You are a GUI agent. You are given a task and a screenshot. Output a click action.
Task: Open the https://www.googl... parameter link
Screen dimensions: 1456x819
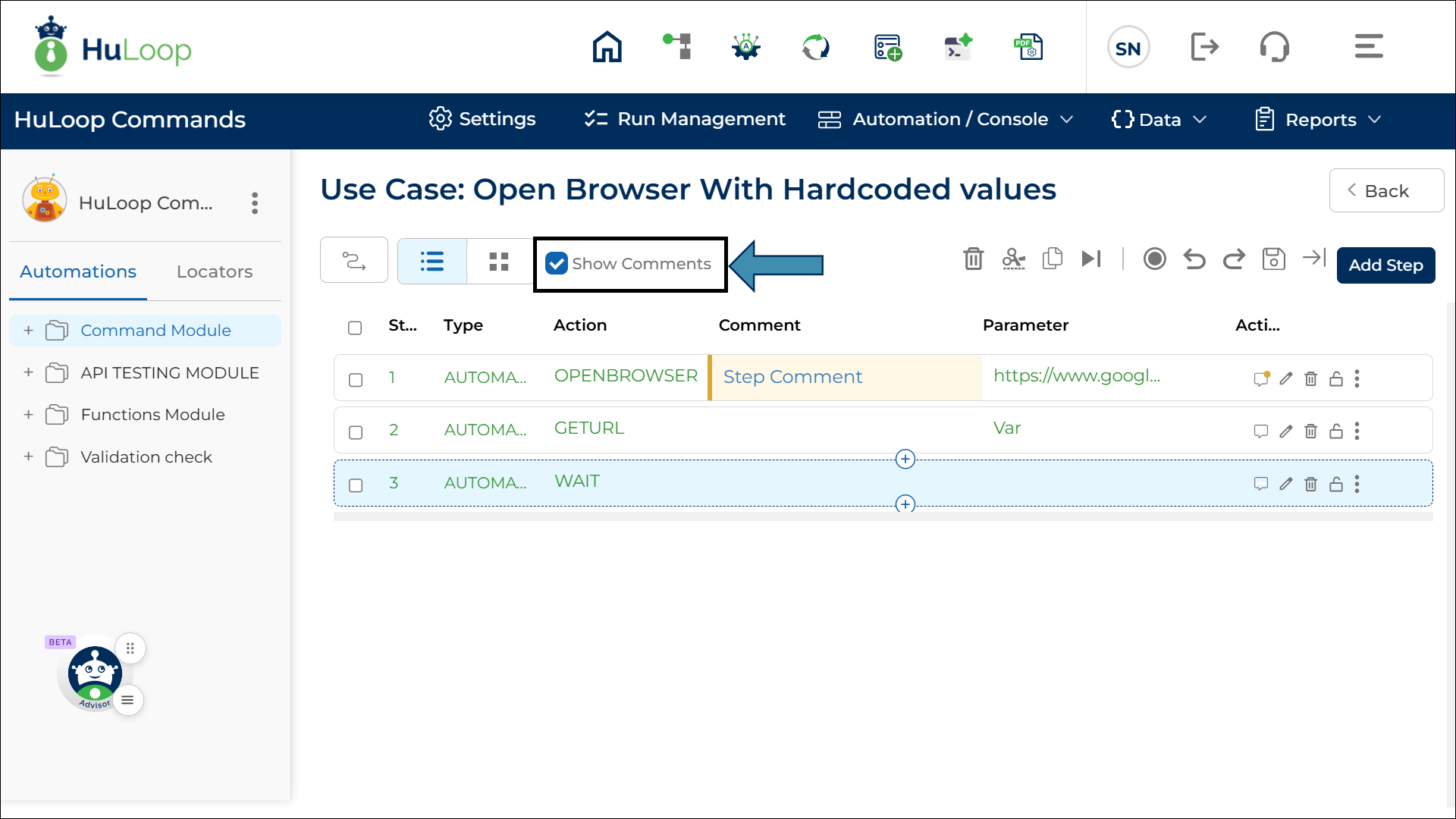click(1076, 376)
